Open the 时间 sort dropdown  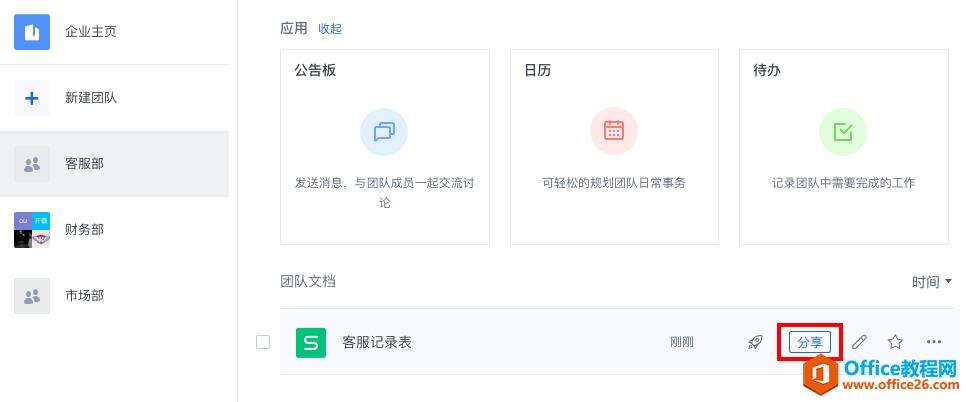point(932,282)
